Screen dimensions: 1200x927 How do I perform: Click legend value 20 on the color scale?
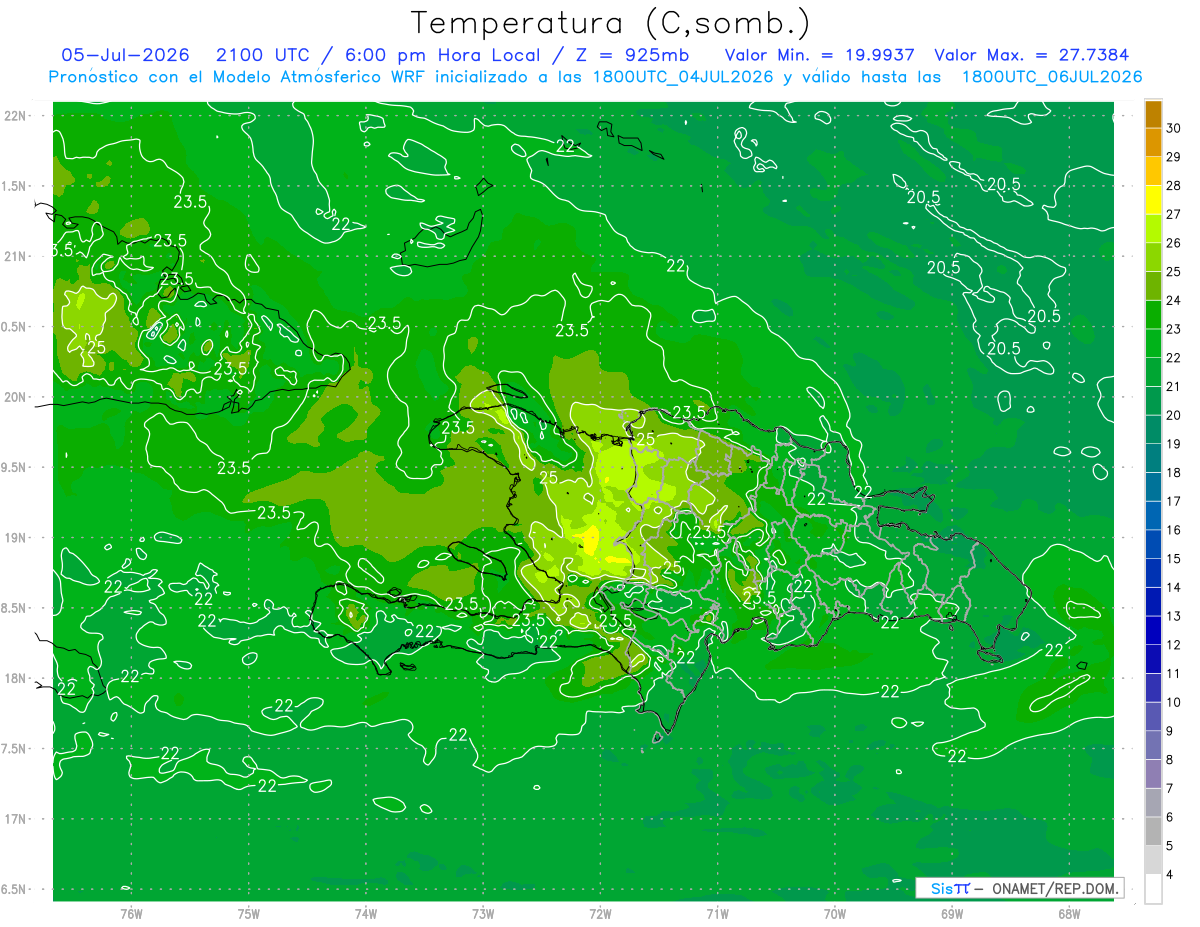[x=1173, y=415]
